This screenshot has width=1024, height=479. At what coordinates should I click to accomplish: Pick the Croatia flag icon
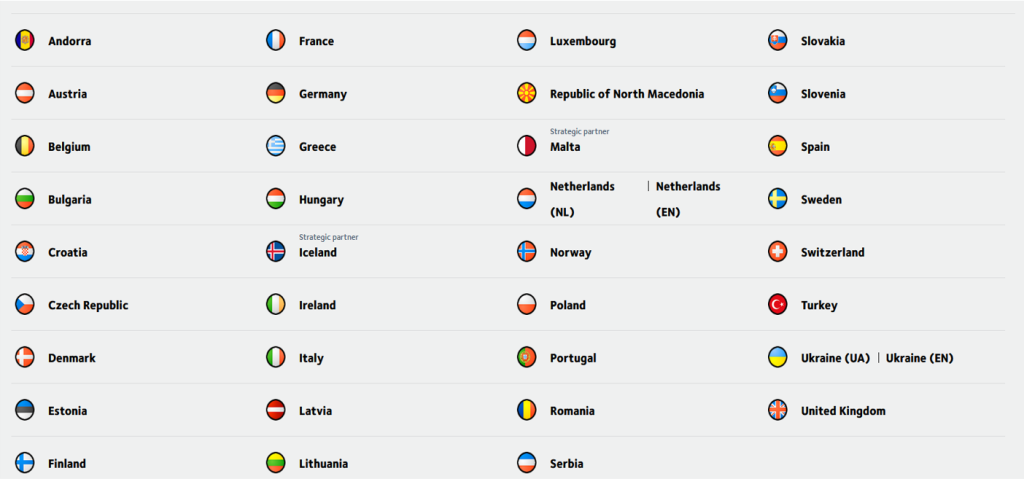point(25,252)
